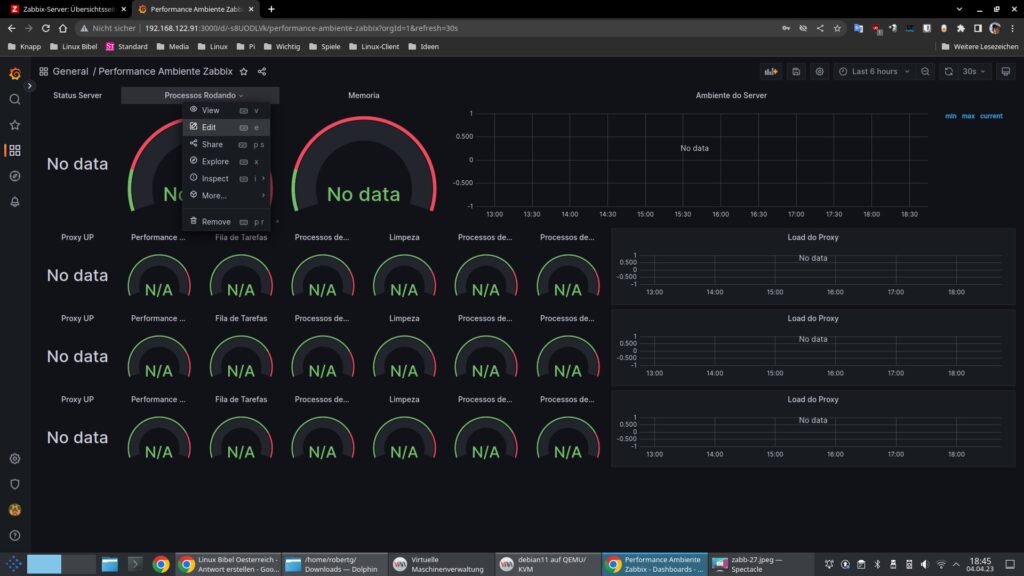Image resolution: width=1024 pixels, height=576 pixels.
Task: Choose Explore from the panel menu
Action: [x=226, y=161]
